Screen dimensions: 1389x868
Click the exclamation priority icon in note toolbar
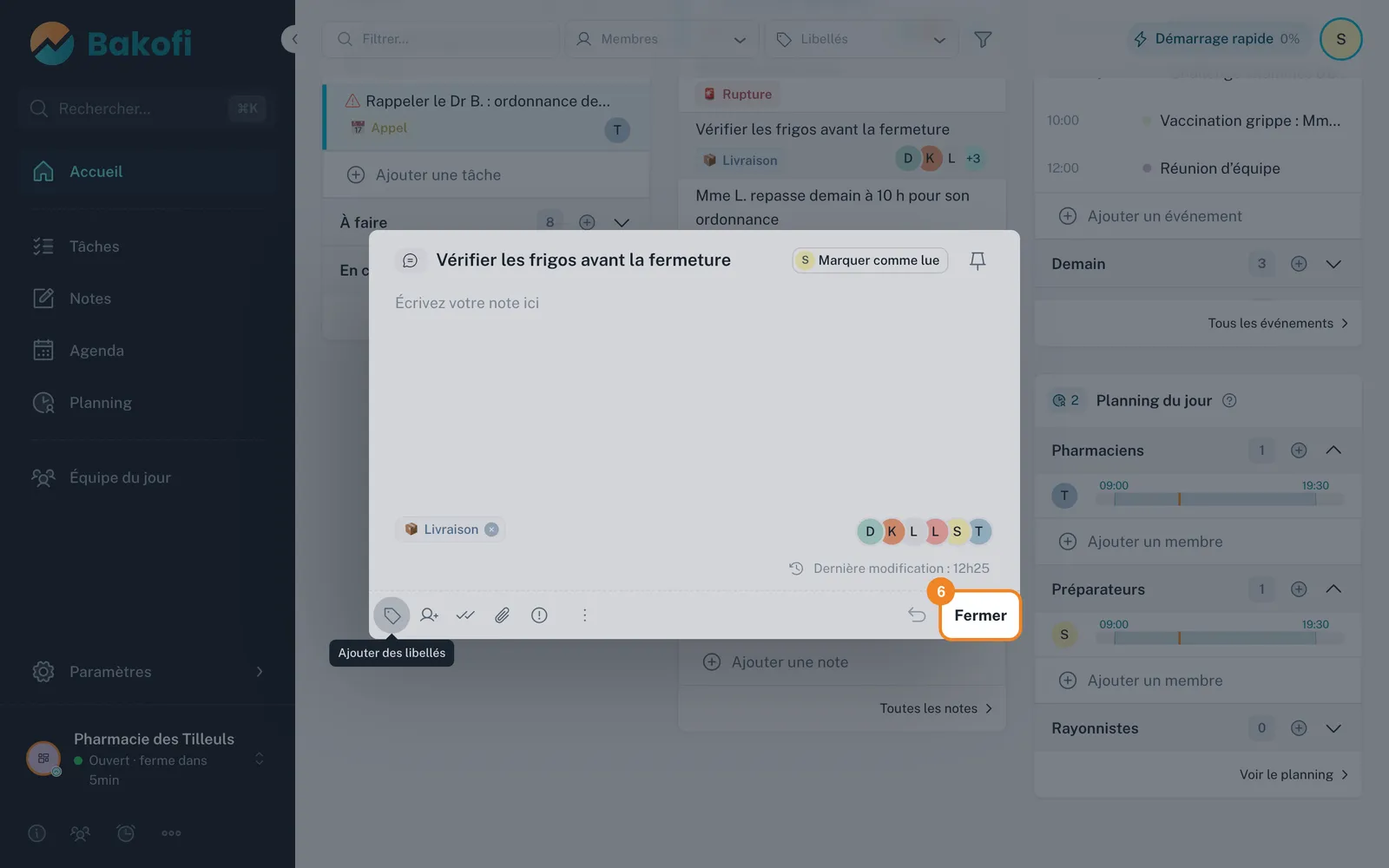pos(539,615)
